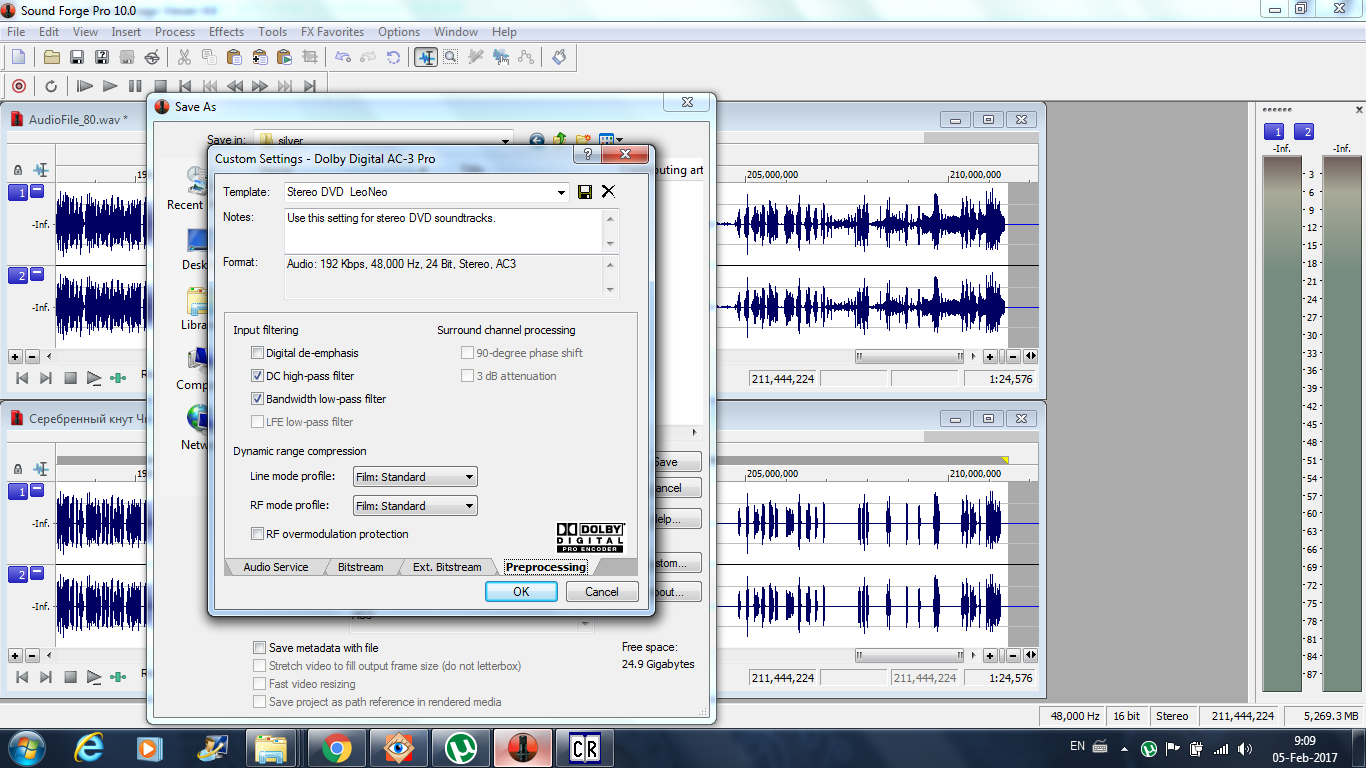1366x768 pixels.
Task: Click Cancel in Custom Settings dialog
Action: click(x=602, y=592)
